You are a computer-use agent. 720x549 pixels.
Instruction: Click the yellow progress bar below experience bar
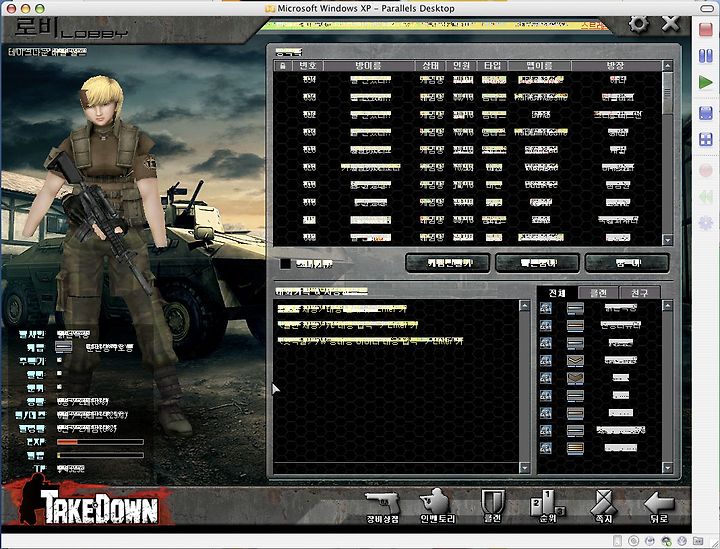(100, 455)
